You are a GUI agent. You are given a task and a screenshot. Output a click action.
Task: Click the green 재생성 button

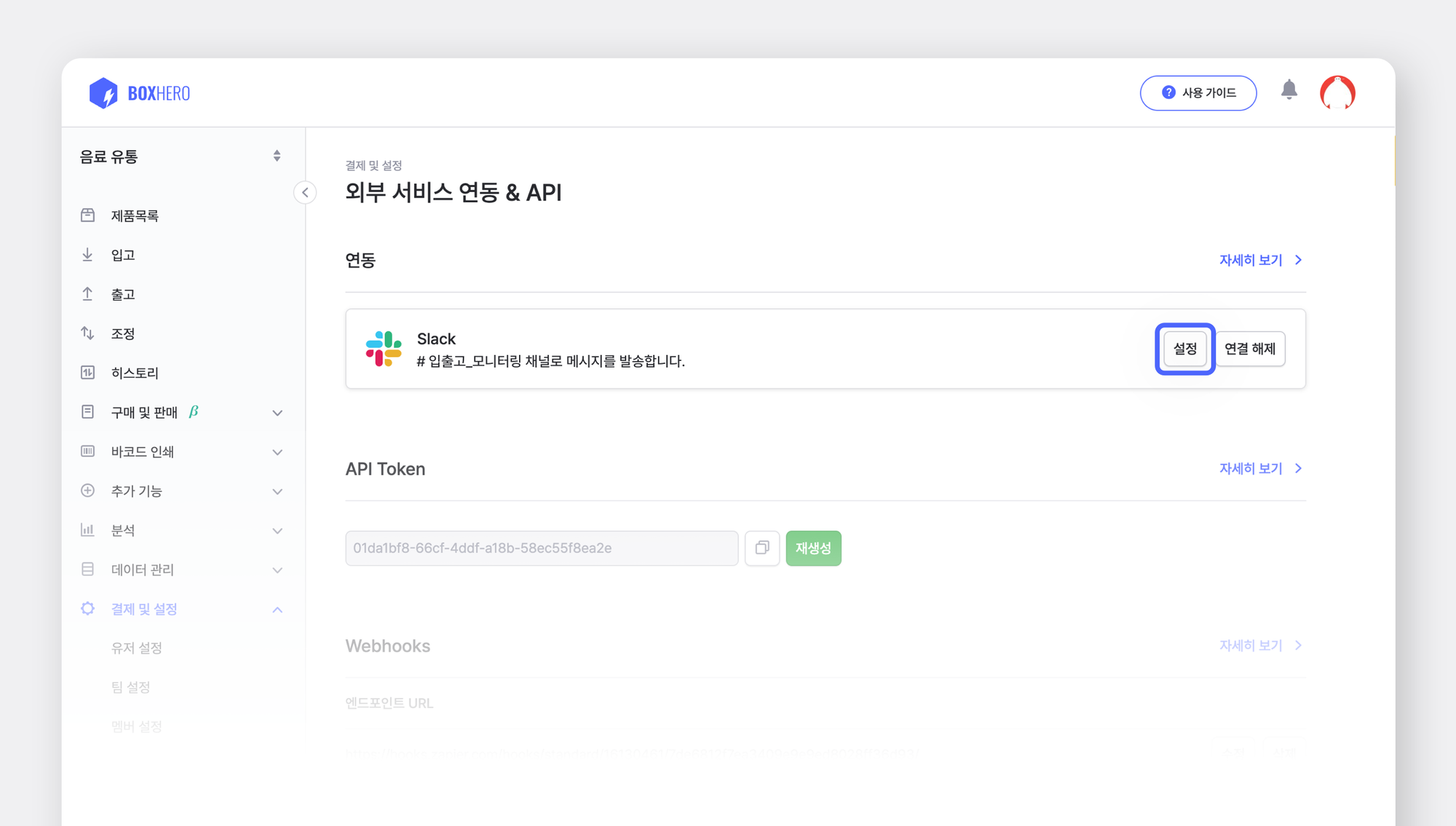tap(813, 548)
